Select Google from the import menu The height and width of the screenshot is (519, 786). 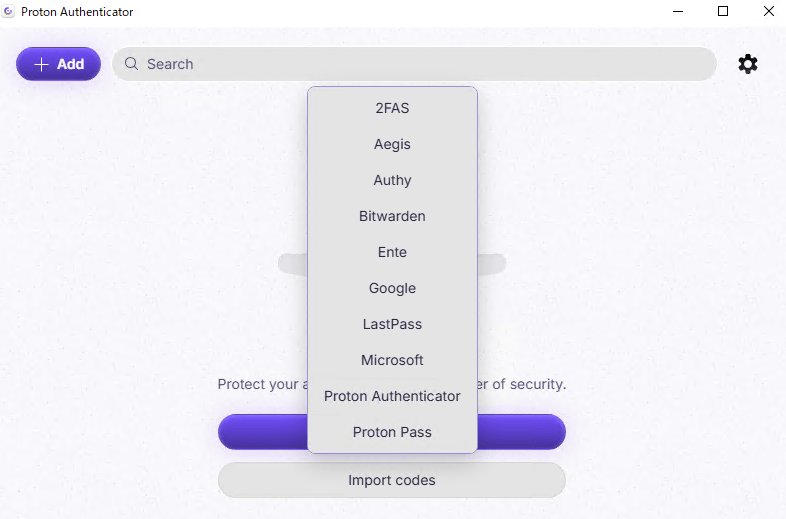click(x=392, y=288)
